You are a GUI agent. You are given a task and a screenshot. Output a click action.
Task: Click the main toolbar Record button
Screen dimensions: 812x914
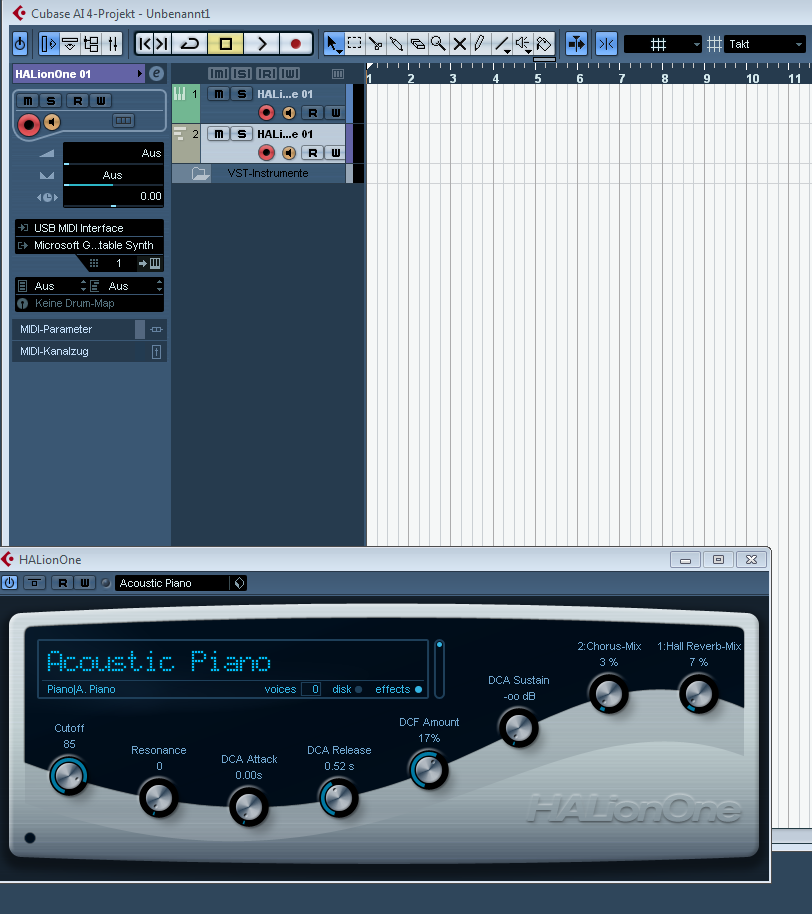point(296,44)
